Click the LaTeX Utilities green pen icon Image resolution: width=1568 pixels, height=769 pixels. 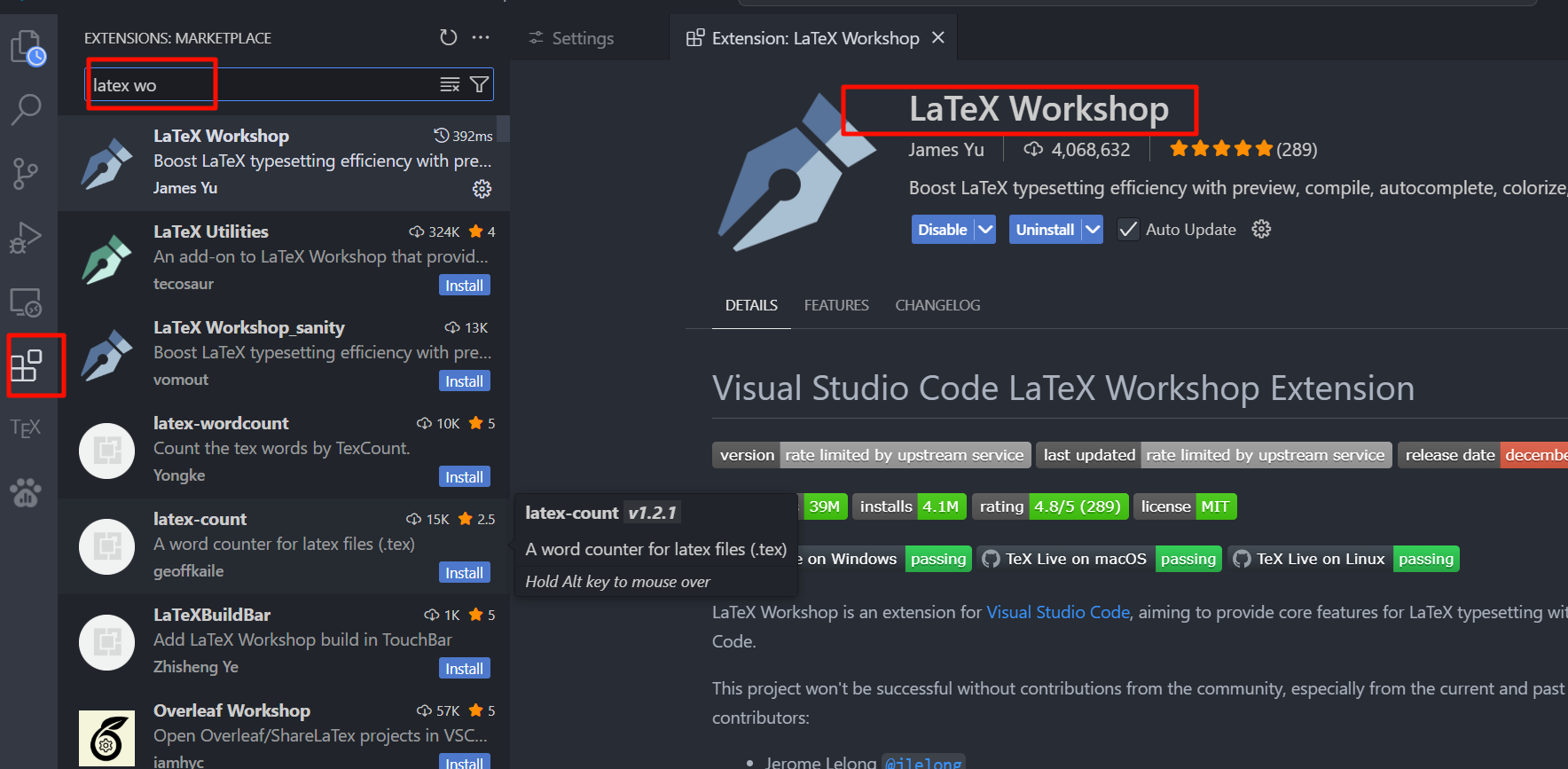[106, 258]
